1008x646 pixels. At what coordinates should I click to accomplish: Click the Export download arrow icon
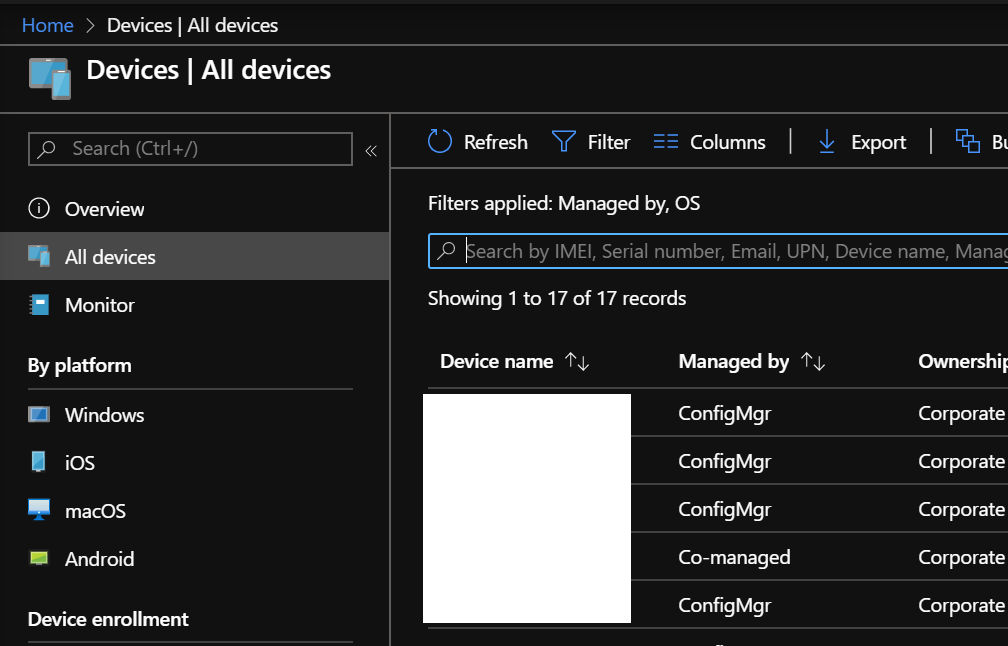click(827, 142)
